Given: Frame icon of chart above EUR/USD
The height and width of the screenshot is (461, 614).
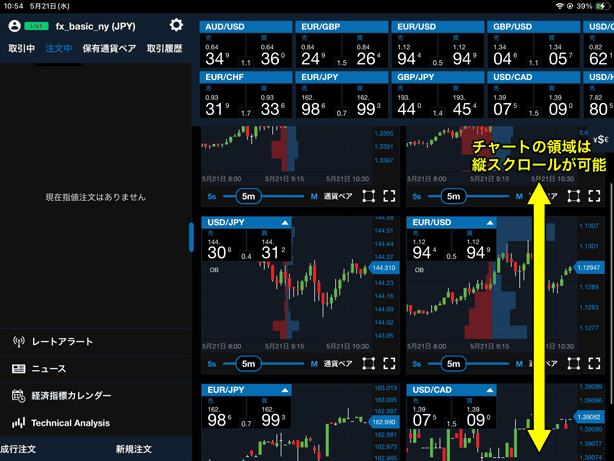Looking at the screenshot, I should pyautogui.click(x=574, y=196).
